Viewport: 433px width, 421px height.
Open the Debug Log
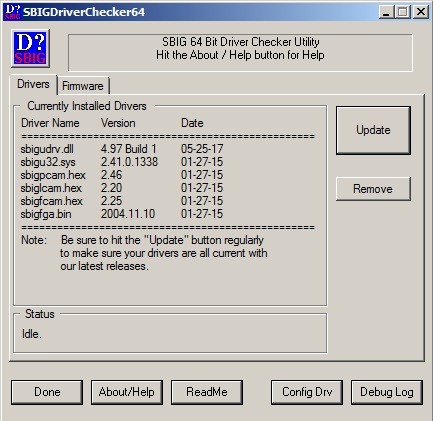tap(387, 392)
